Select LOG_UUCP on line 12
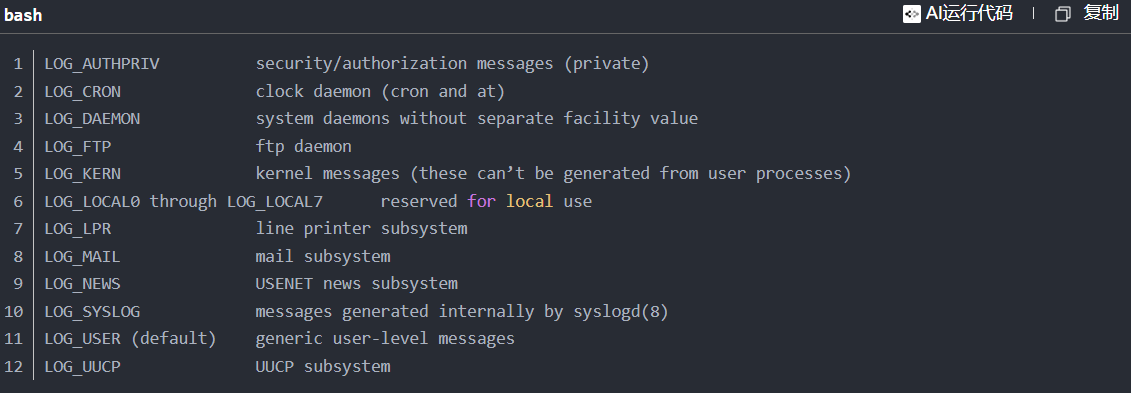 83,366
